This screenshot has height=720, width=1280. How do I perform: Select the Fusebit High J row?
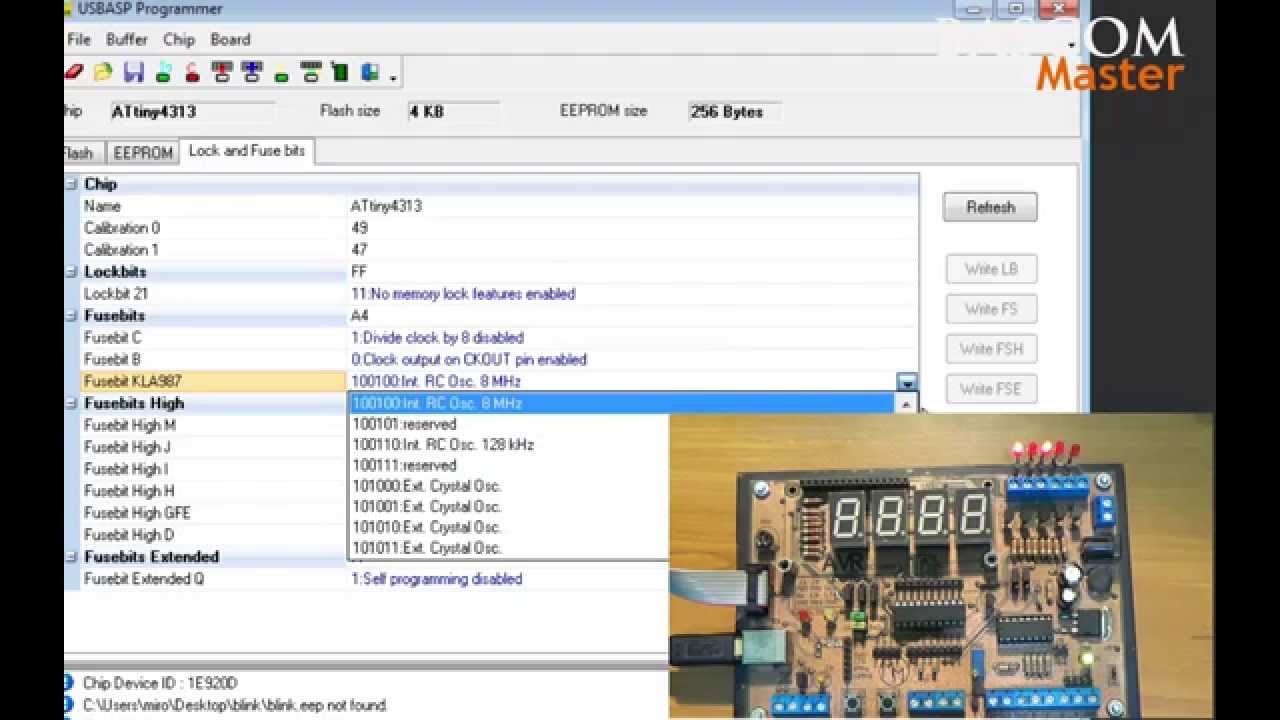(x=213, y=448)
